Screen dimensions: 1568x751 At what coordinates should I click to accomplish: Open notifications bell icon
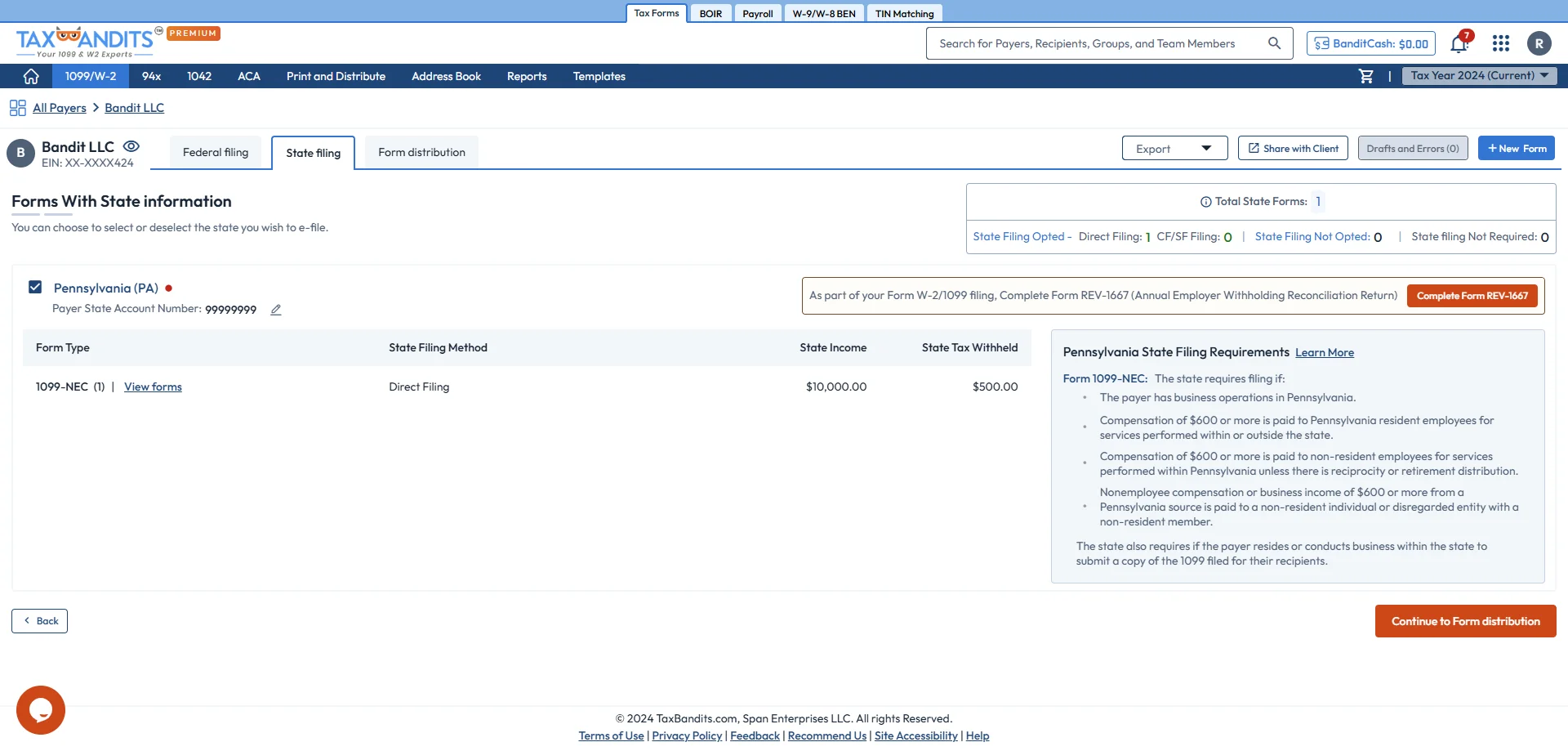point(1459,43)
